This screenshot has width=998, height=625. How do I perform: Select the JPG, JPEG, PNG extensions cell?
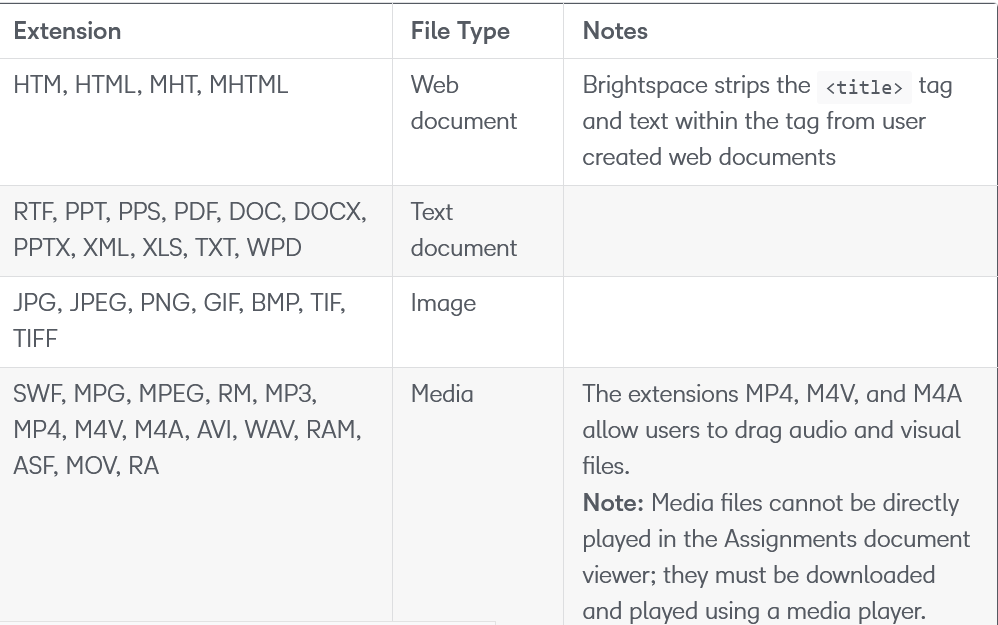pyautogui.click(x=180, y=320)
